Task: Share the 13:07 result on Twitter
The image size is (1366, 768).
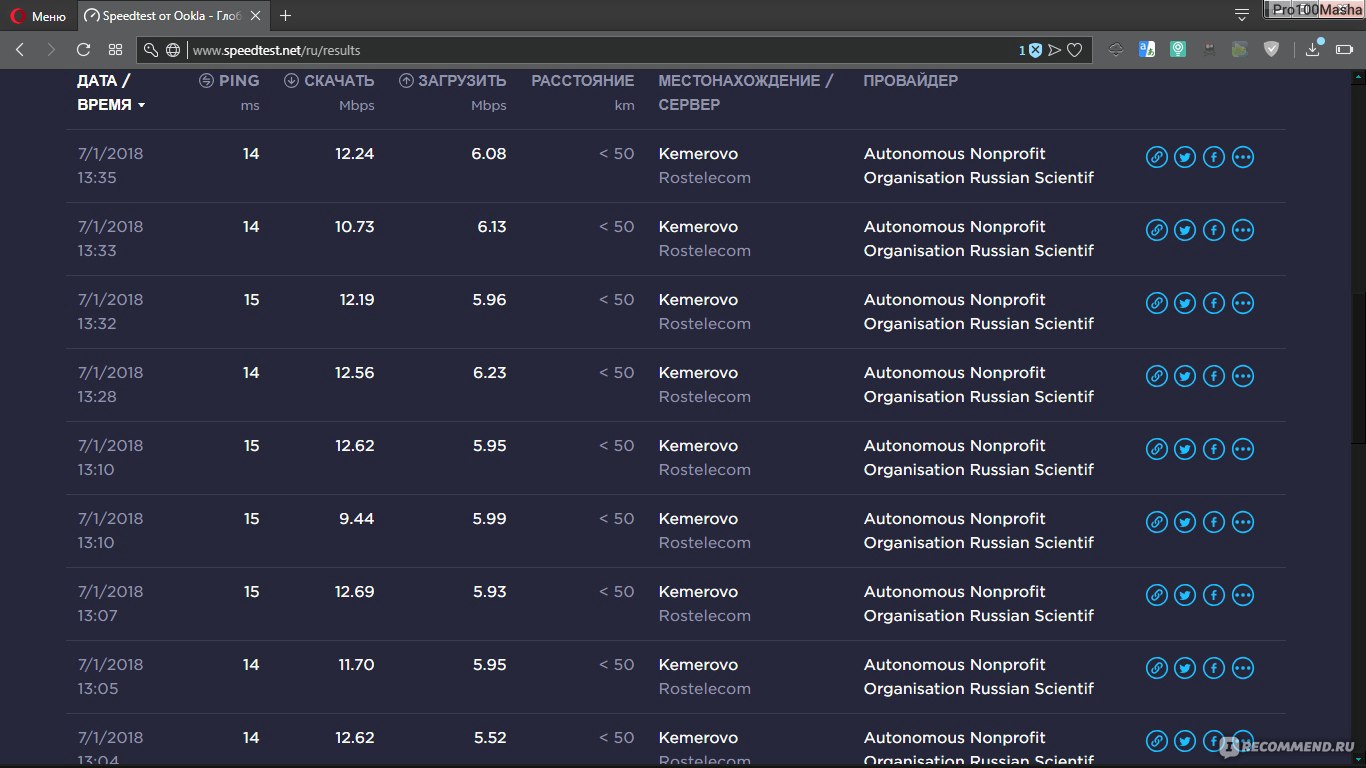Action: (1185, 595)
